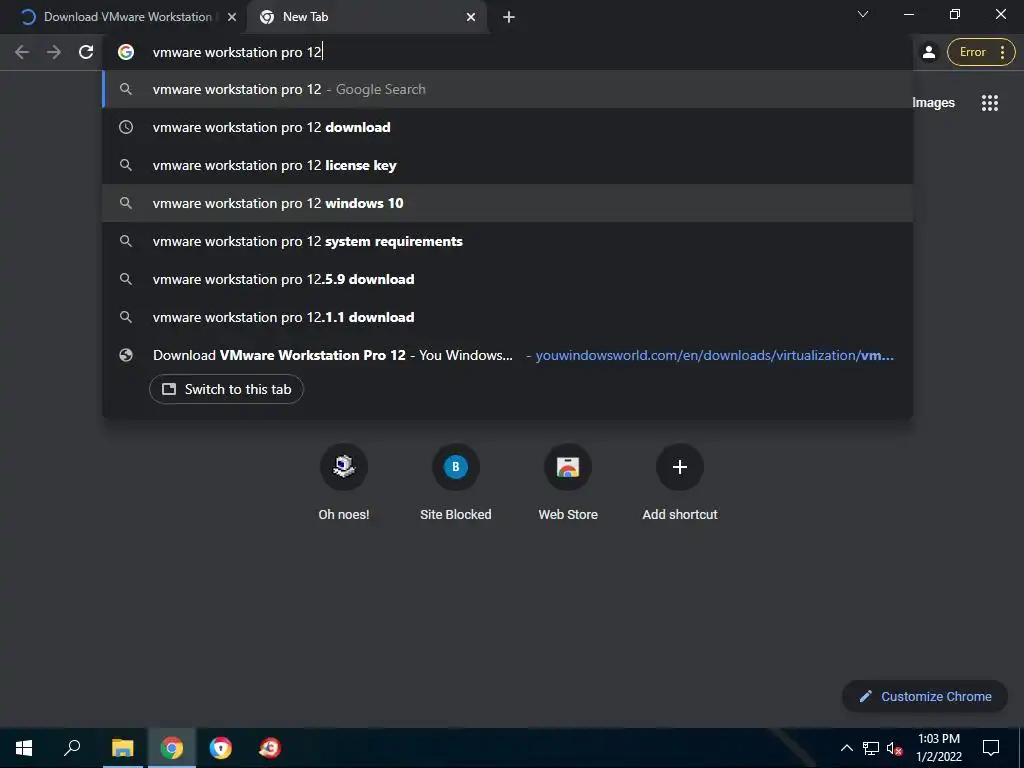Pick 'vmware workstation pro 12 windows 10' suggestion
Image resolution: width=1024 pixels, height=768 pixels.
tap(507, 203)
